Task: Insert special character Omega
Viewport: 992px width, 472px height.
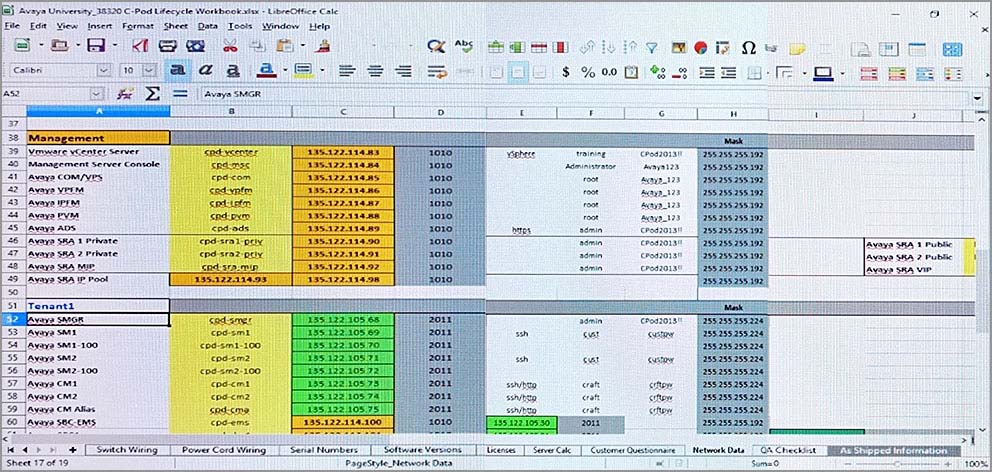Action: [748, 47]
